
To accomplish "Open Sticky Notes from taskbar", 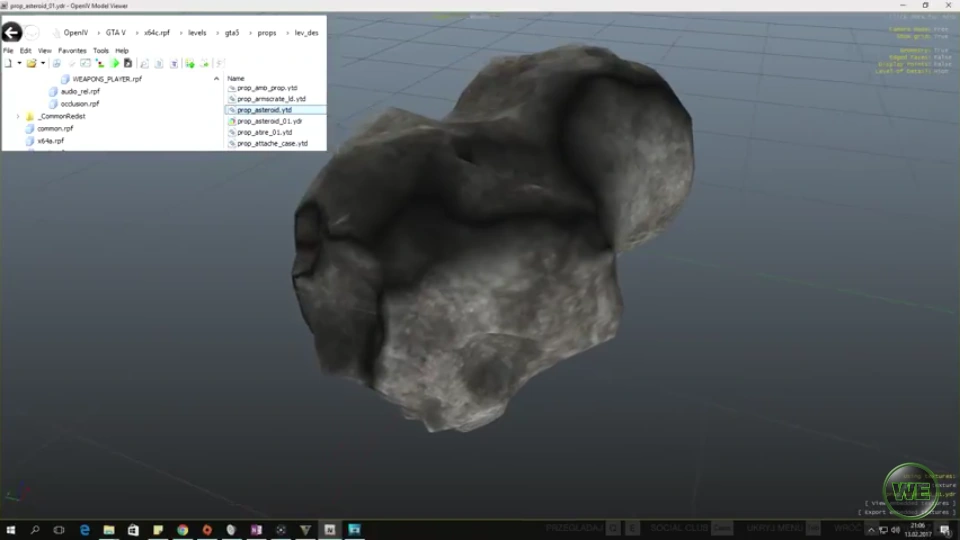I will 158,530.
